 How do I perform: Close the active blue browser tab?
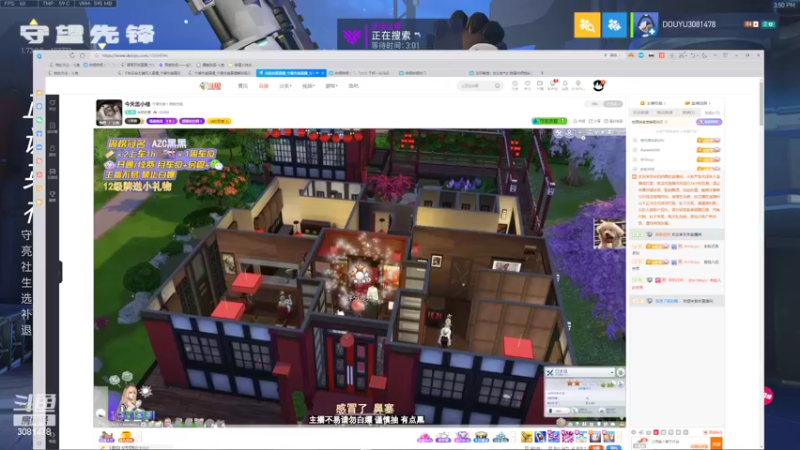322,73
